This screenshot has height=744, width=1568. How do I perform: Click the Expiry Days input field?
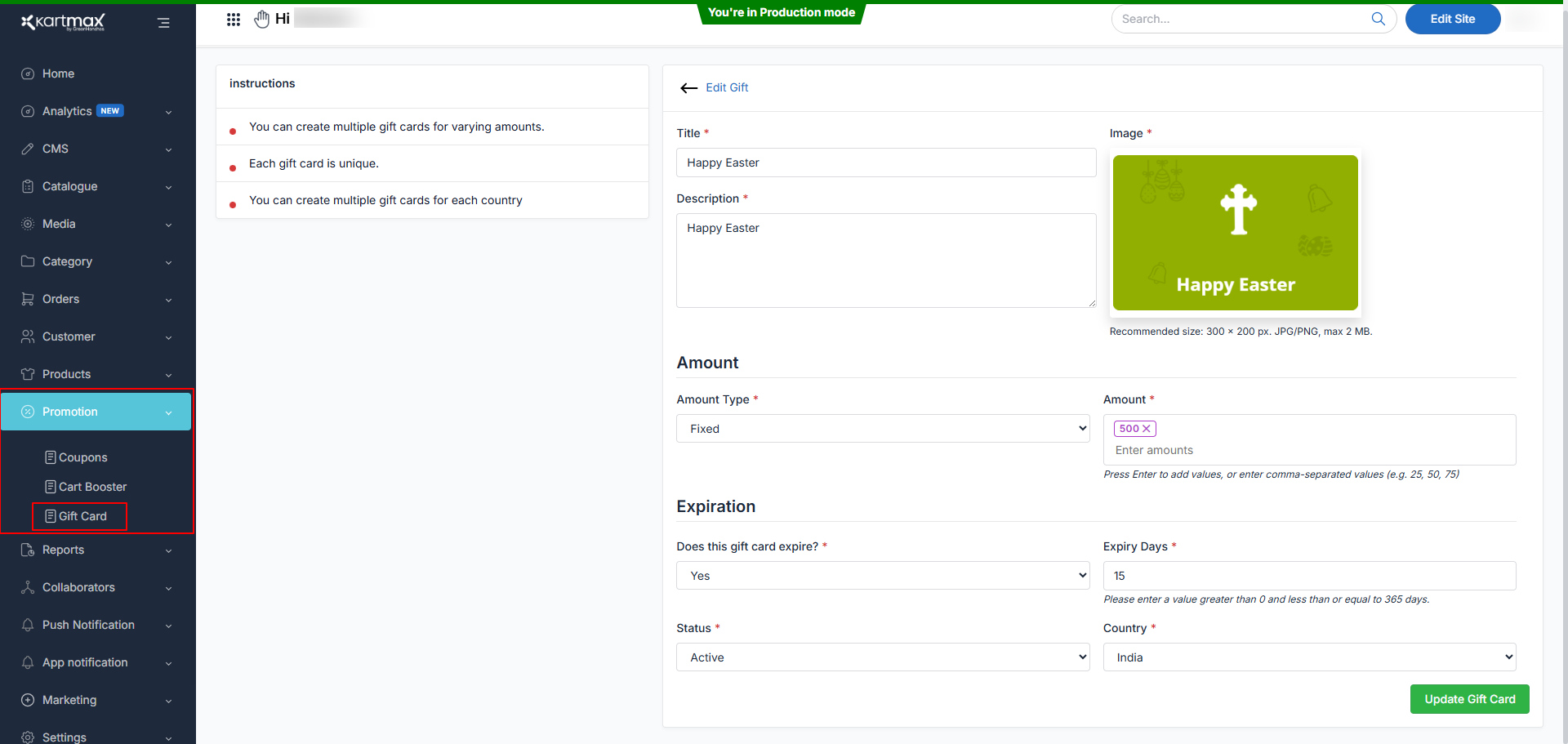pos(1308,576)
